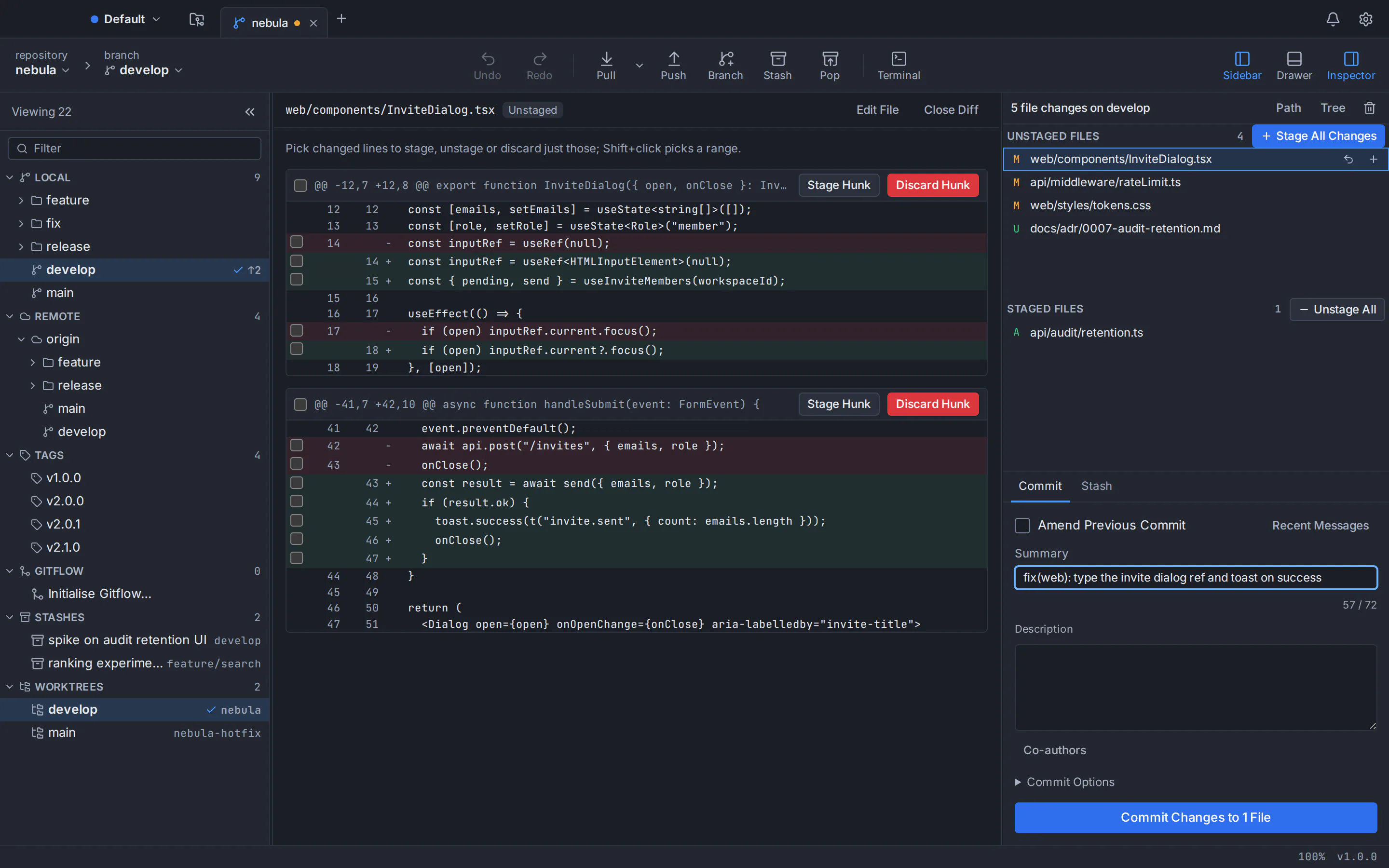Image resolution: width=1389 pixels, height=868 pixels.
Task: Expand the local release folder
Action: 21,247
